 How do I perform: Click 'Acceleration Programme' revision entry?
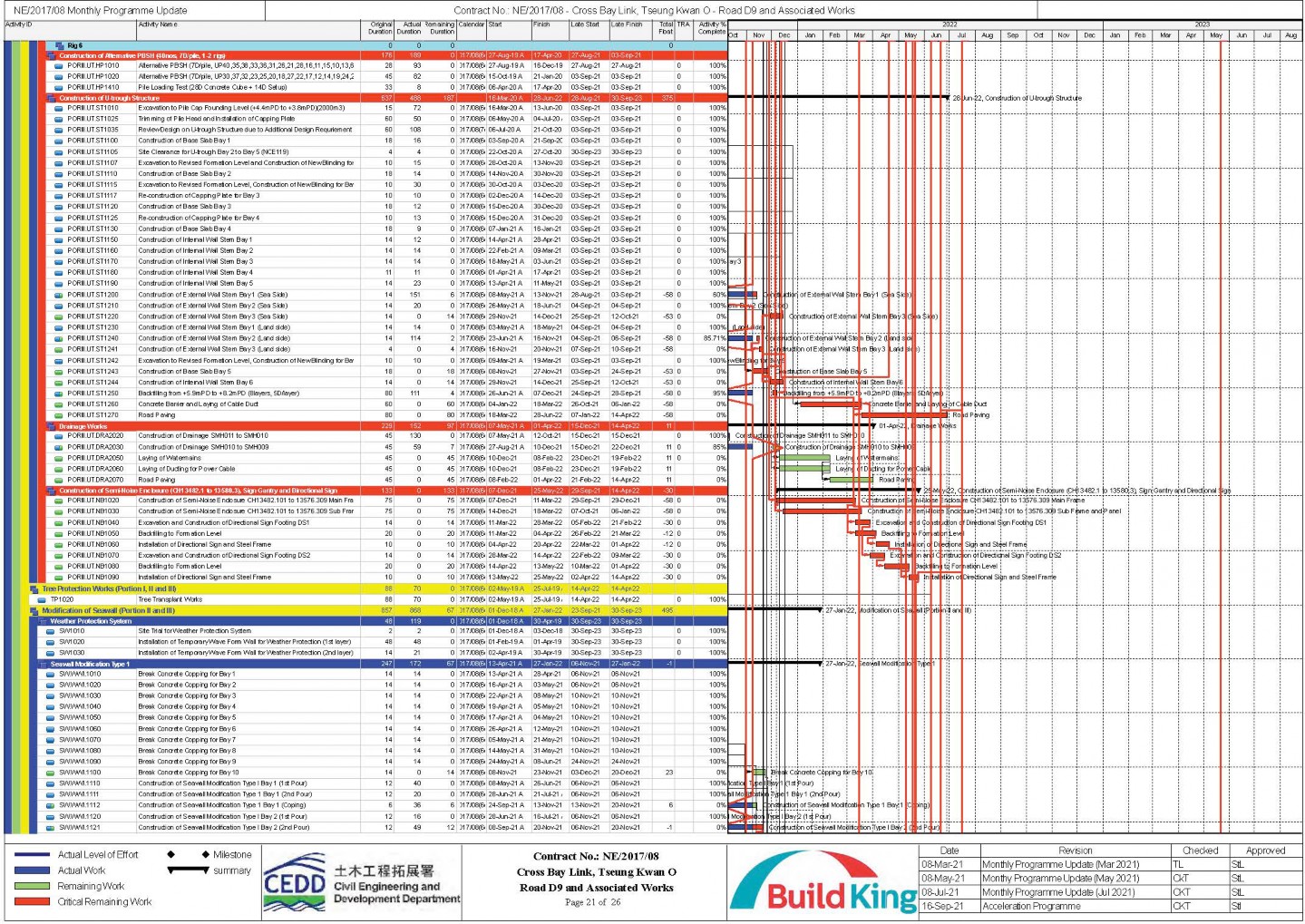[x=1031, y=906]
